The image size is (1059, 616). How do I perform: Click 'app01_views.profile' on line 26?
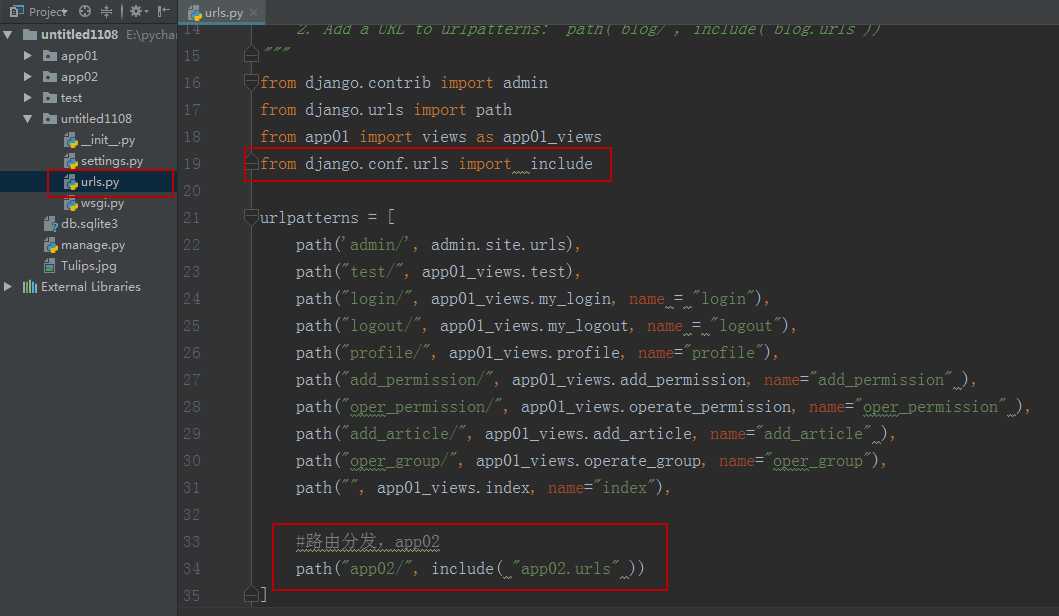534,353
